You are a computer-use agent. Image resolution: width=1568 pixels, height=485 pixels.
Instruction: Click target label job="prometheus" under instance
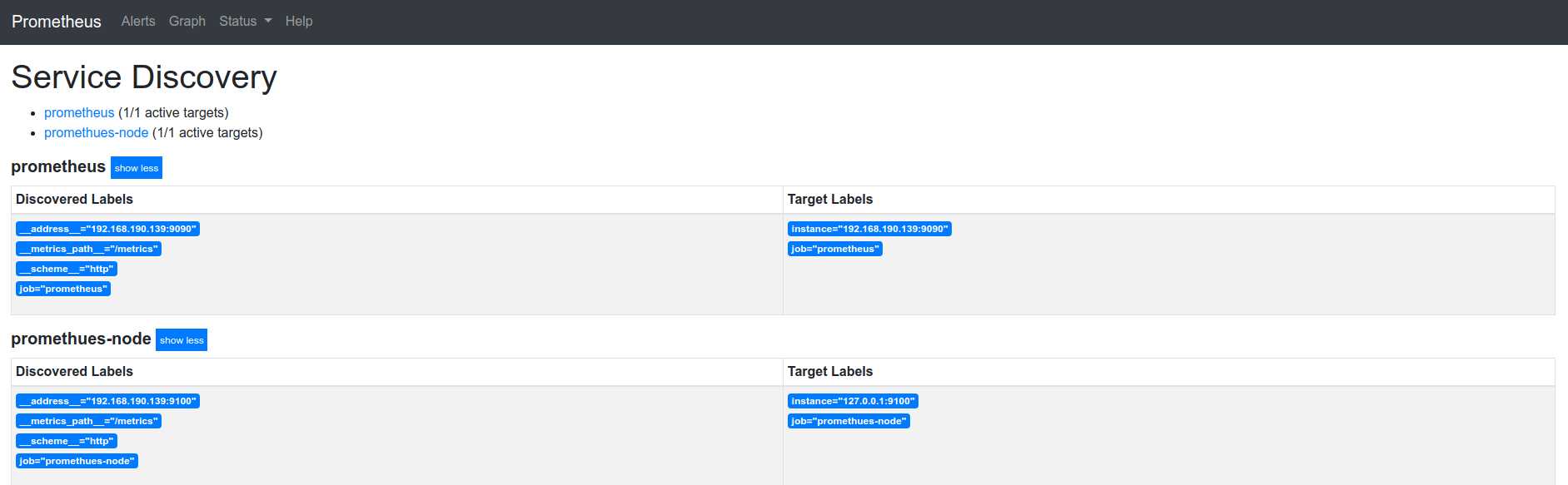coord(835,249)
